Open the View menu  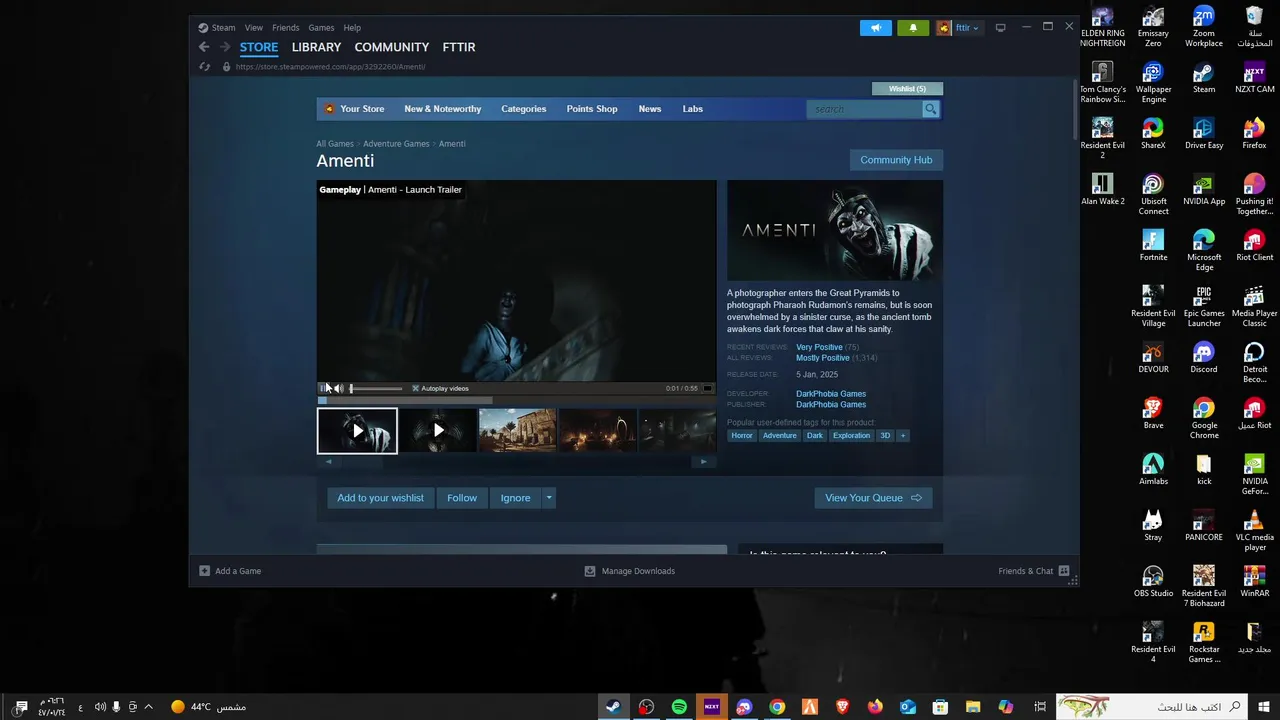coord(254,28)
